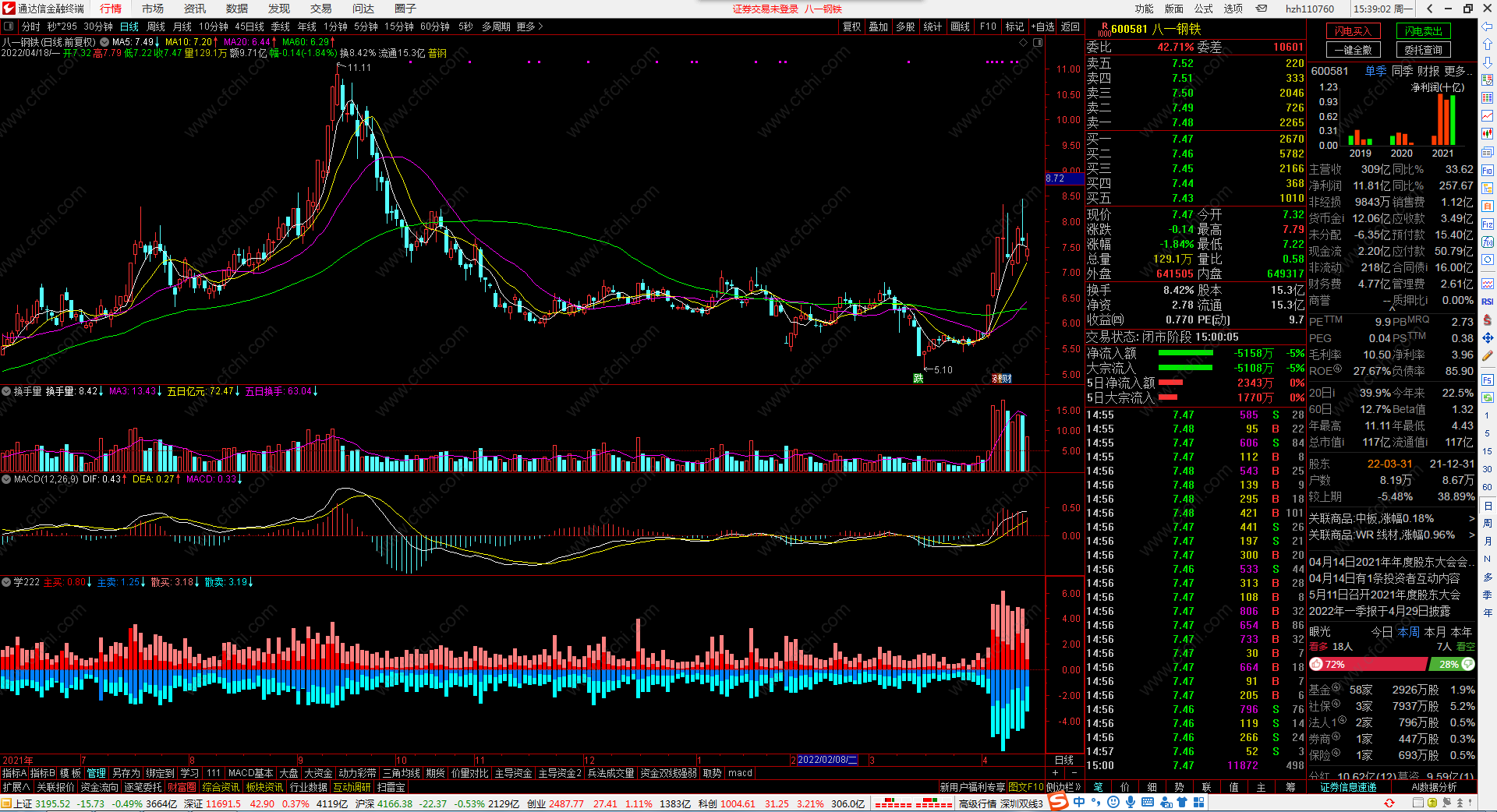
Task: Click the square maximize icon at chart corner
Action: point(1038,42)
